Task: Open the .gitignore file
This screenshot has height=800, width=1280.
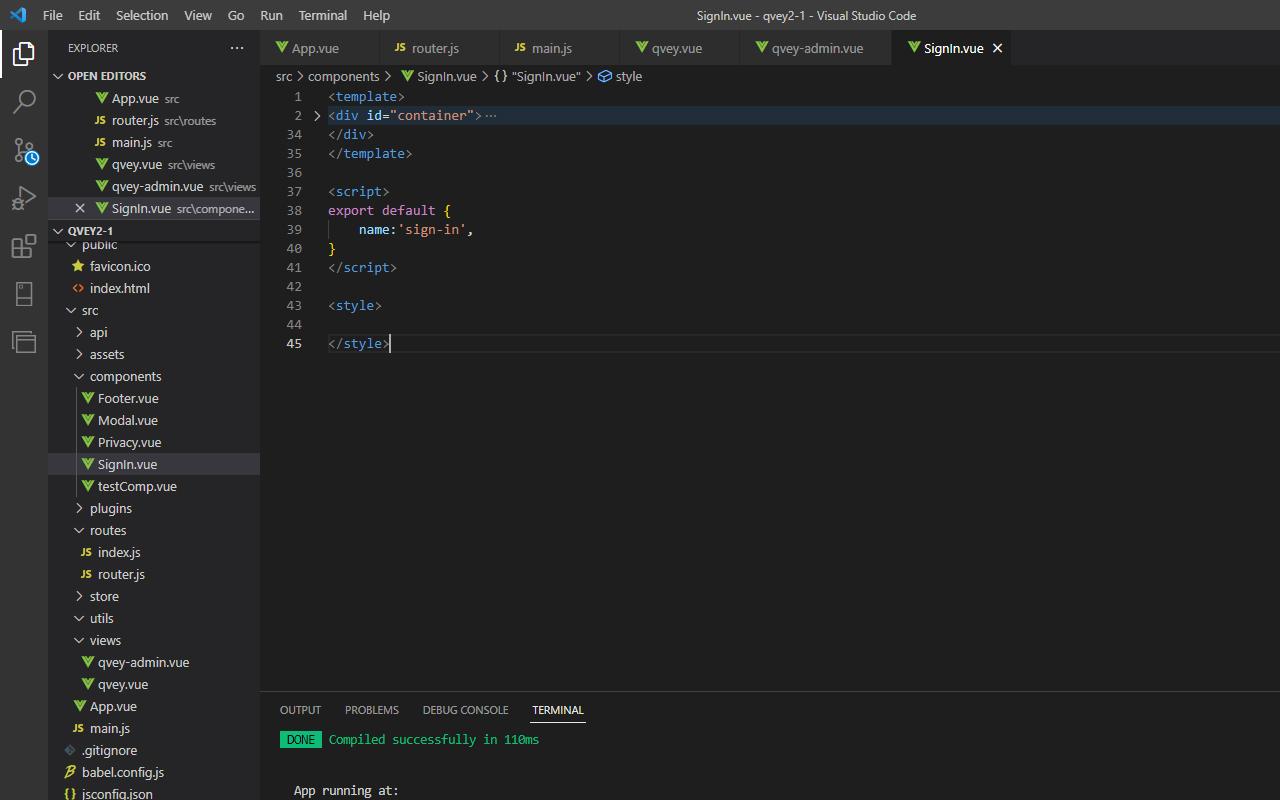Action: 154,750
